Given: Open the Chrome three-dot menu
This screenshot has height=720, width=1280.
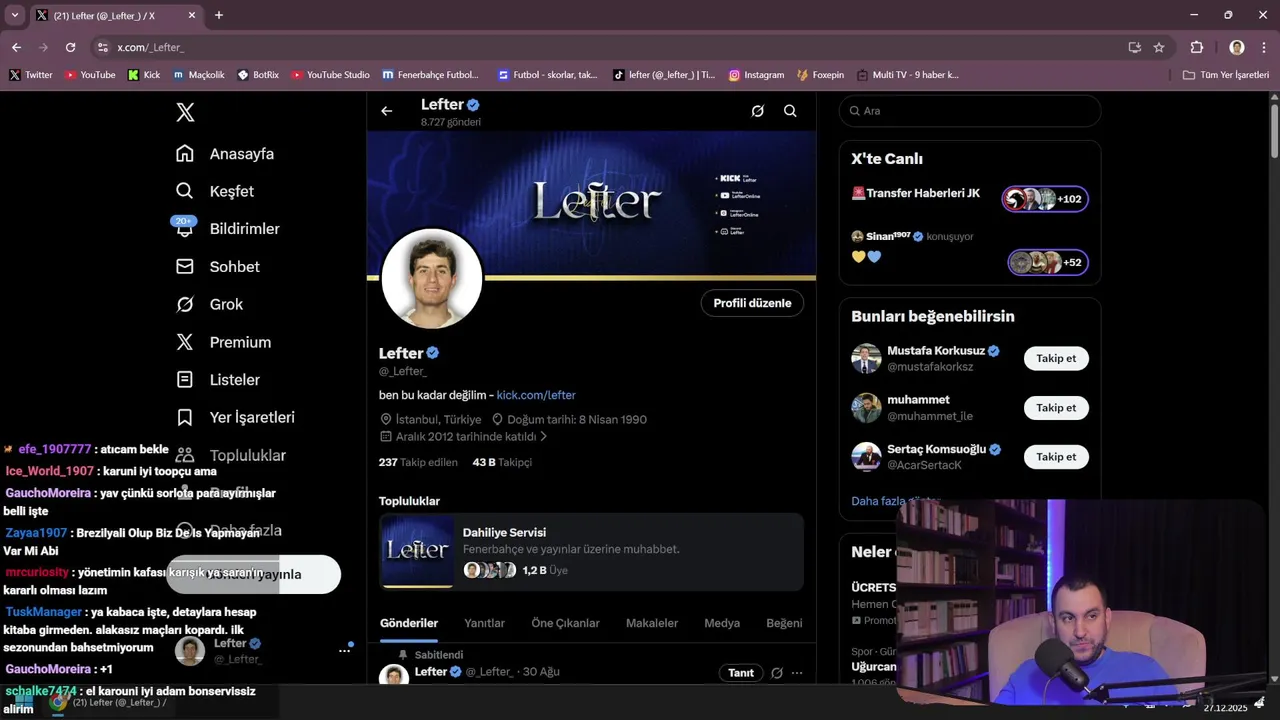Looking at the screenshot, I should pyautogui.click(x=1262, y=47).
